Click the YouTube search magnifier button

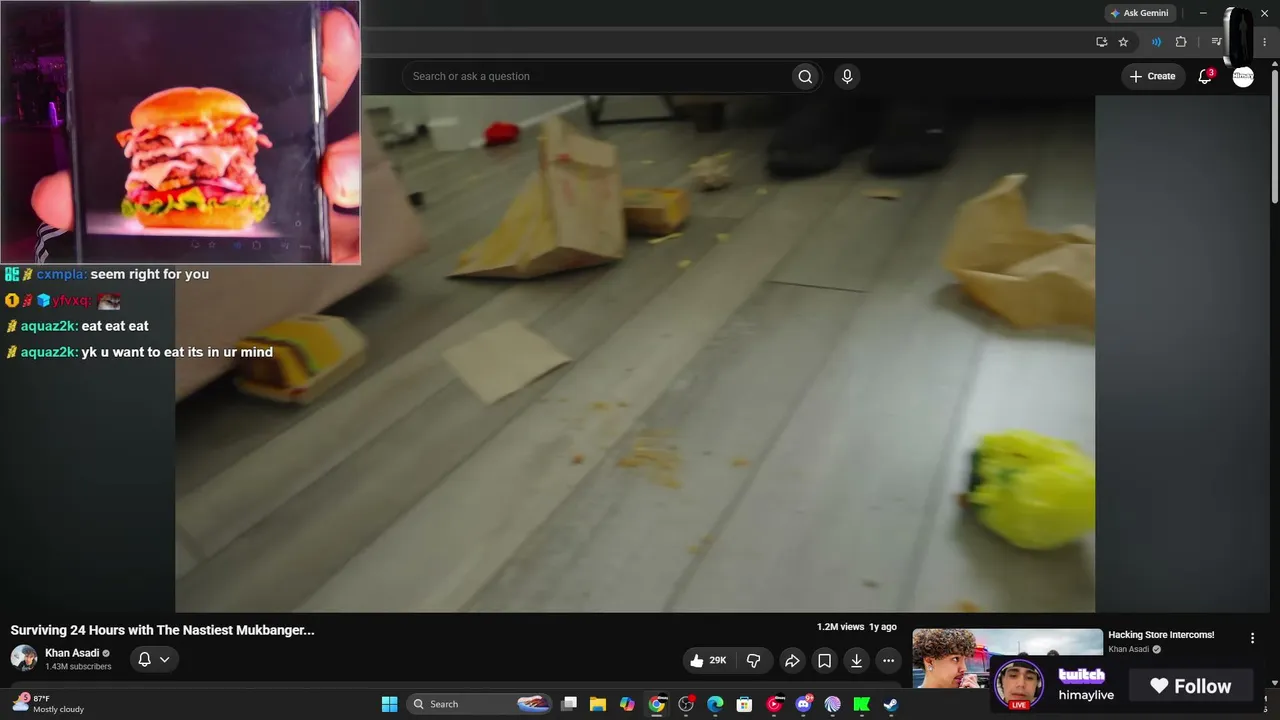point(805,77)
